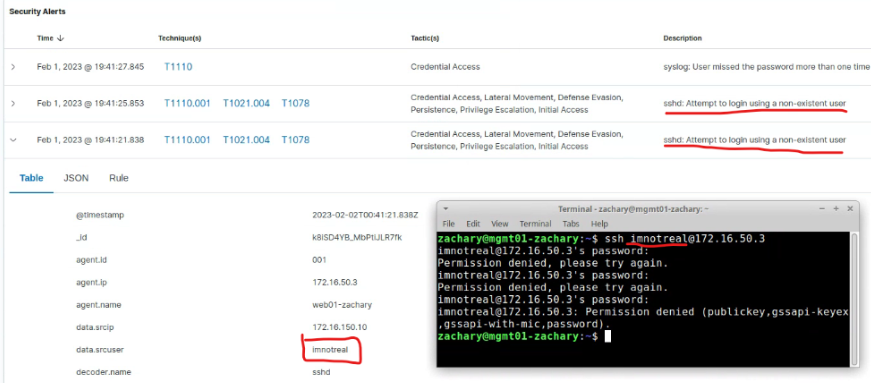The image size is (871, 383).
Task: Open the terminal View menu
Action: (x=499, y=224)
